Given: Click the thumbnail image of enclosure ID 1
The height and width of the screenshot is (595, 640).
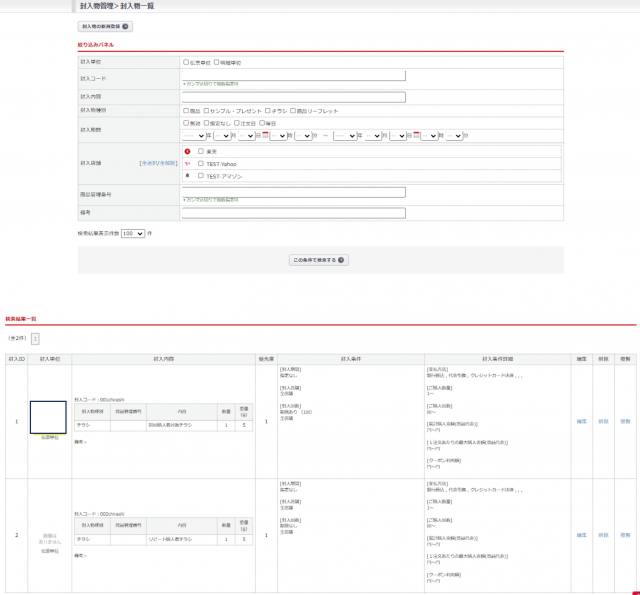Looking at the screenshot, I should 48,417.
